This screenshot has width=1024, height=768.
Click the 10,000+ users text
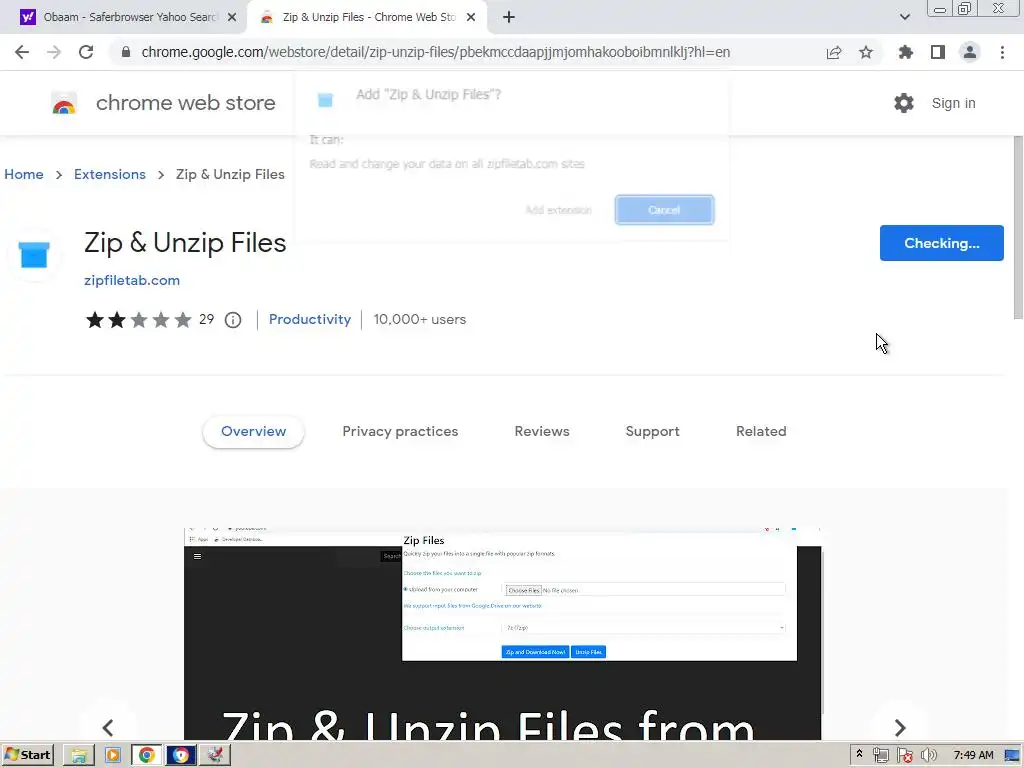pos(419,319)
